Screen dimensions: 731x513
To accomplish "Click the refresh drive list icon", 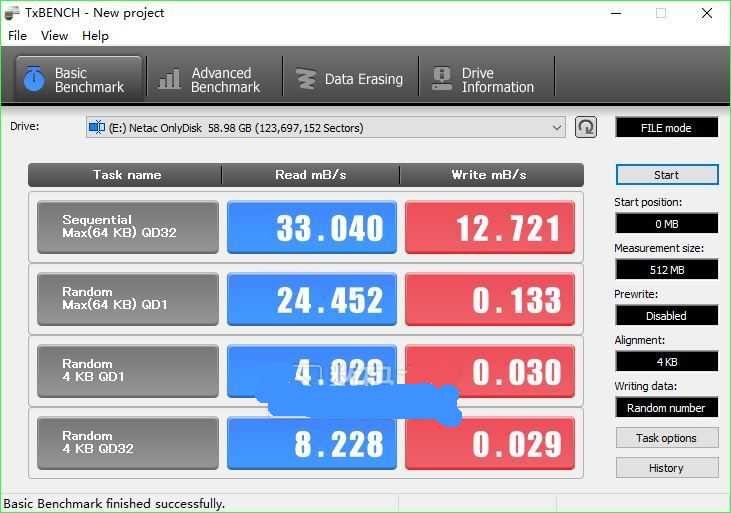I will tap(586, 127).
